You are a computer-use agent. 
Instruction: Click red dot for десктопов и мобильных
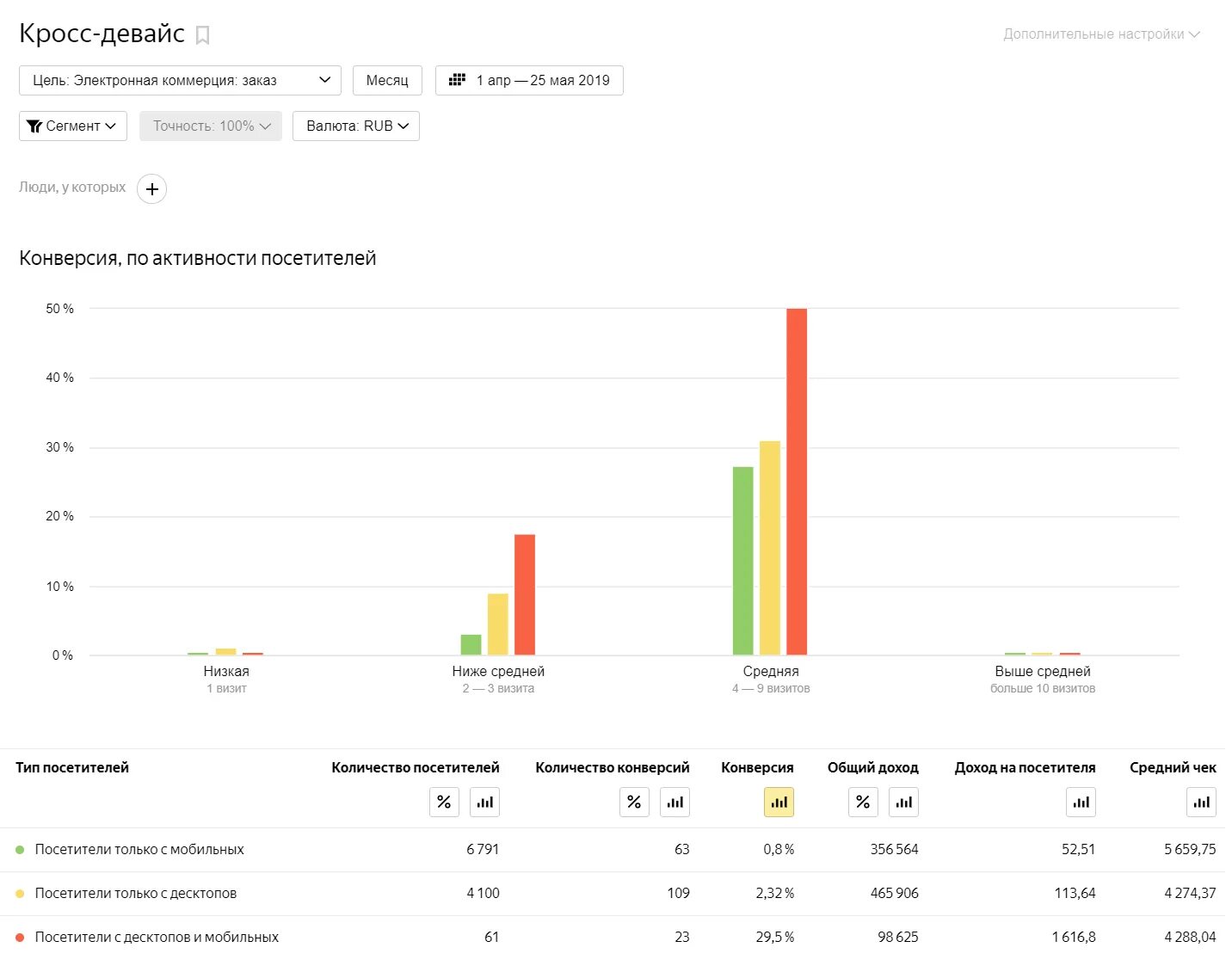click(20, 938)
